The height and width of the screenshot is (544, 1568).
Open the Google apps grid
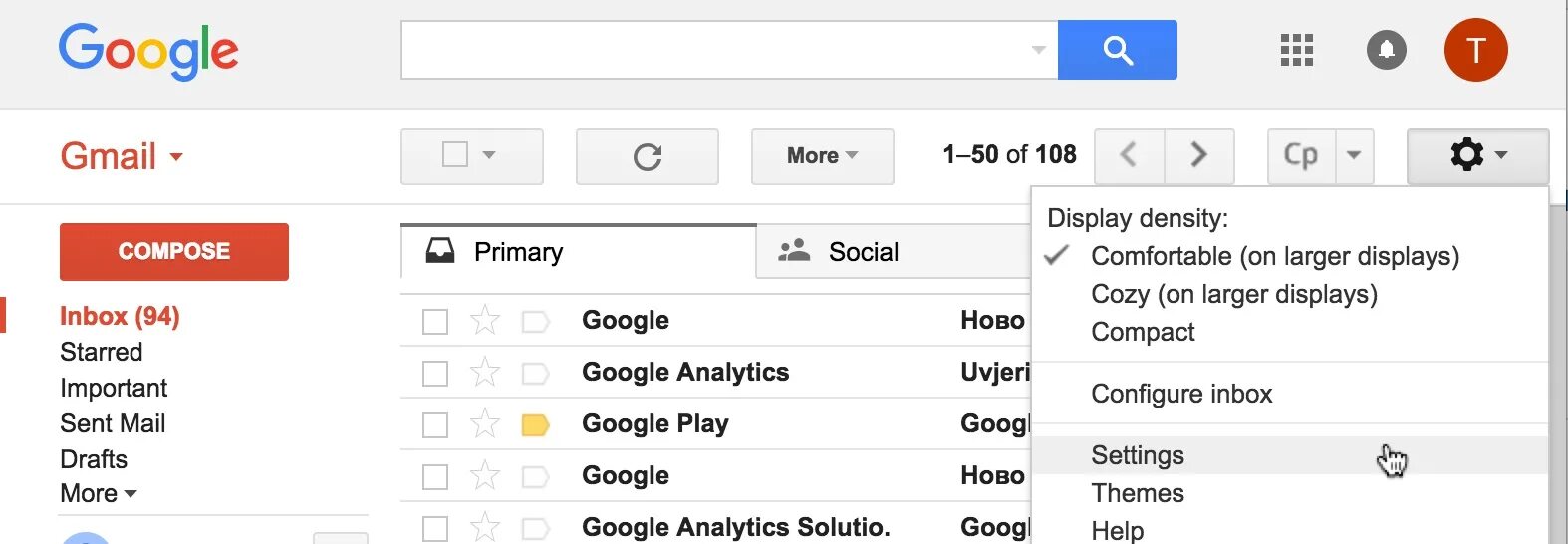[x=1296, y=50]
